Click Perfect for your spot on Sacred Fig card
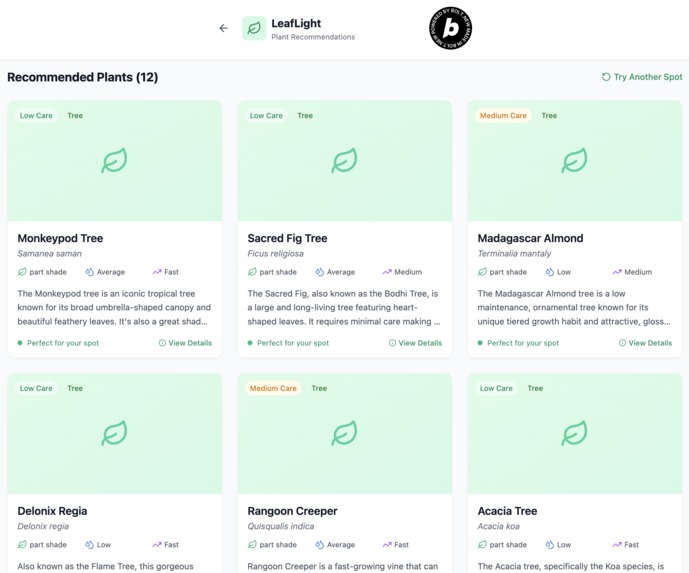Viewport: 689px width, 573px height. 288,343
